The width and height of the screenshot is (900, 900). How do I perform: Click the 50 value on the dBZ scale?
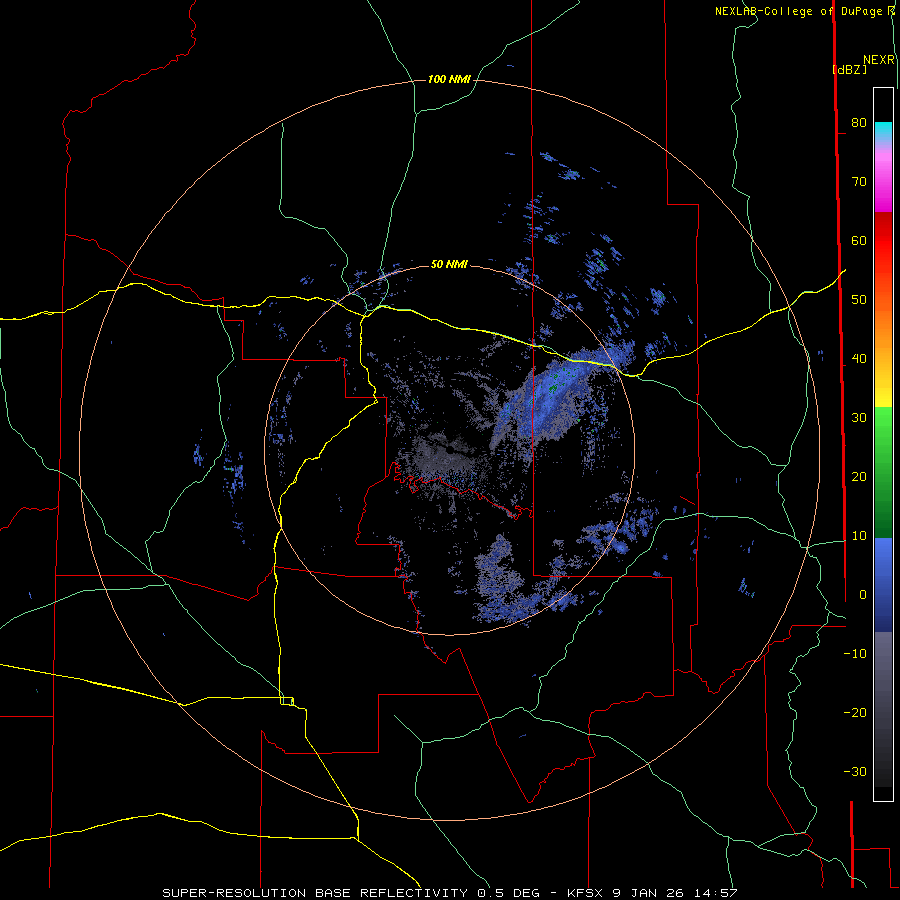[859, 300]
